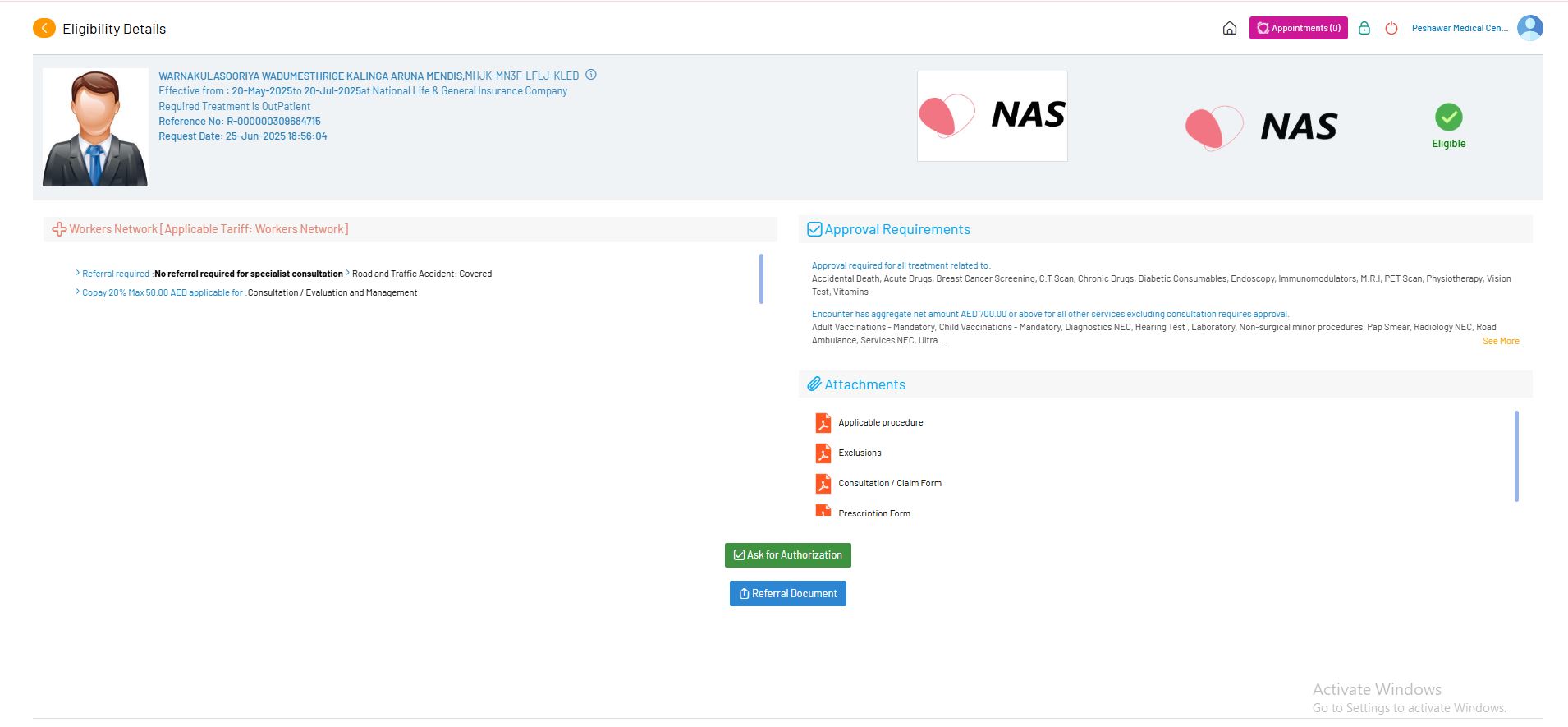Screen dimensions: 1568x727
Task: Open the Applicable procedure PDF icon
Action: point(823,422)
